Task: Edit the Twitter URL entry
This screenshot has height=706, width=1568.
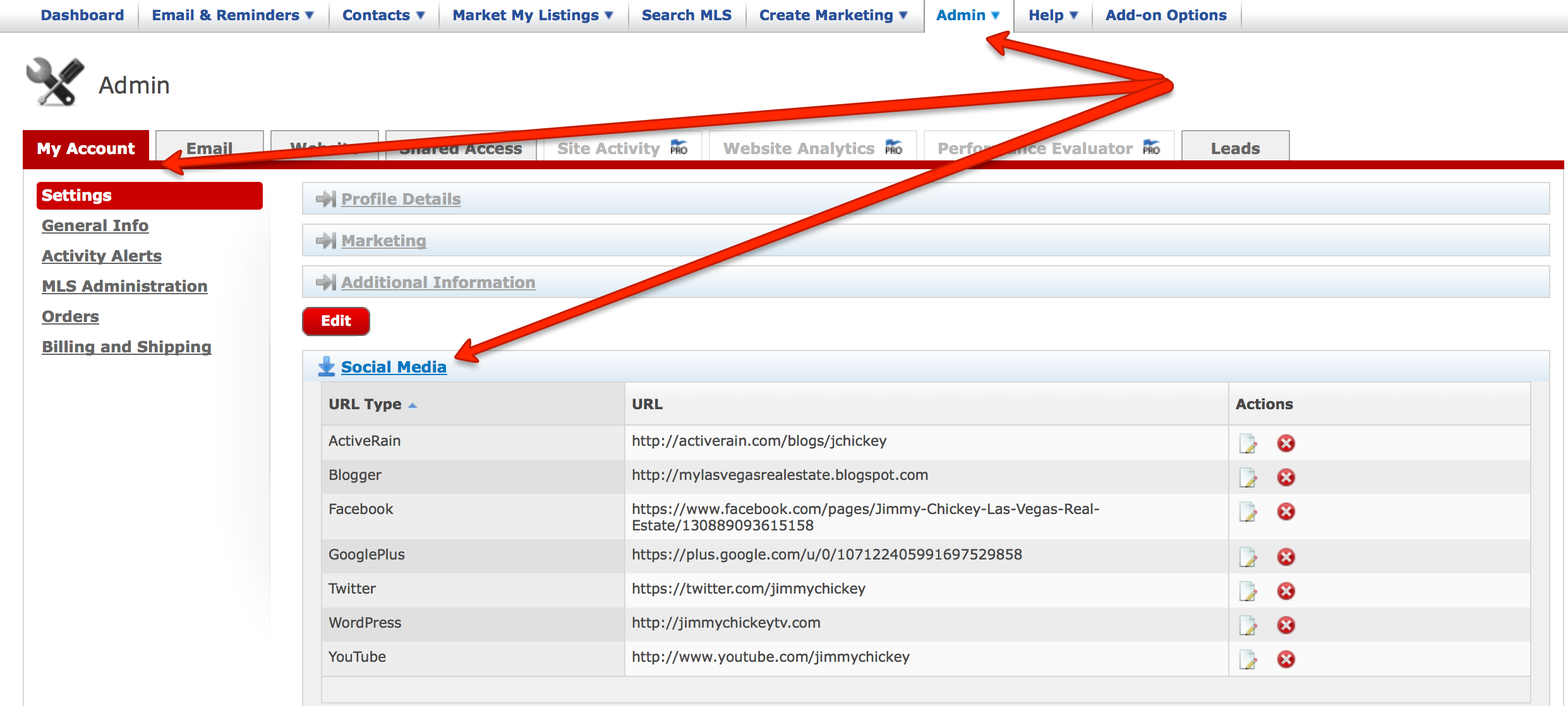Action: coord(1248,591)
